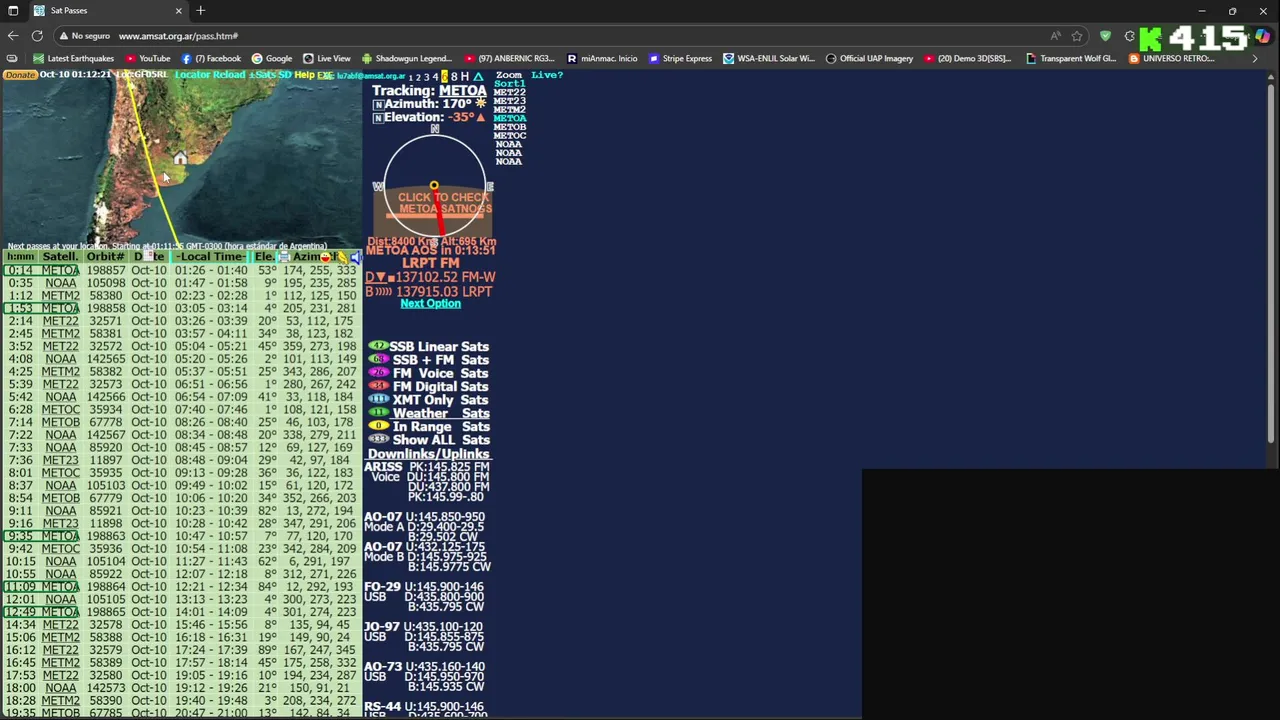The width and height of the screenshot is (1280, 720).
Task: Click the SSB Linear Sats count icon
Action: [378, 346]
